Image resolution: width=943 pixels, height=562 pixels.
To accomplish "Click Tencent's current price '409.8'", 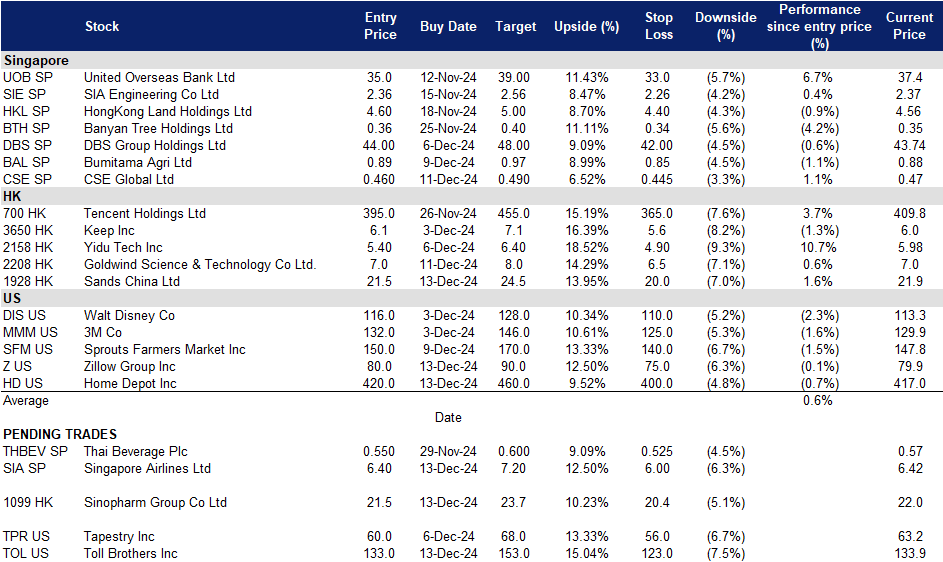I will click(910, 214).
